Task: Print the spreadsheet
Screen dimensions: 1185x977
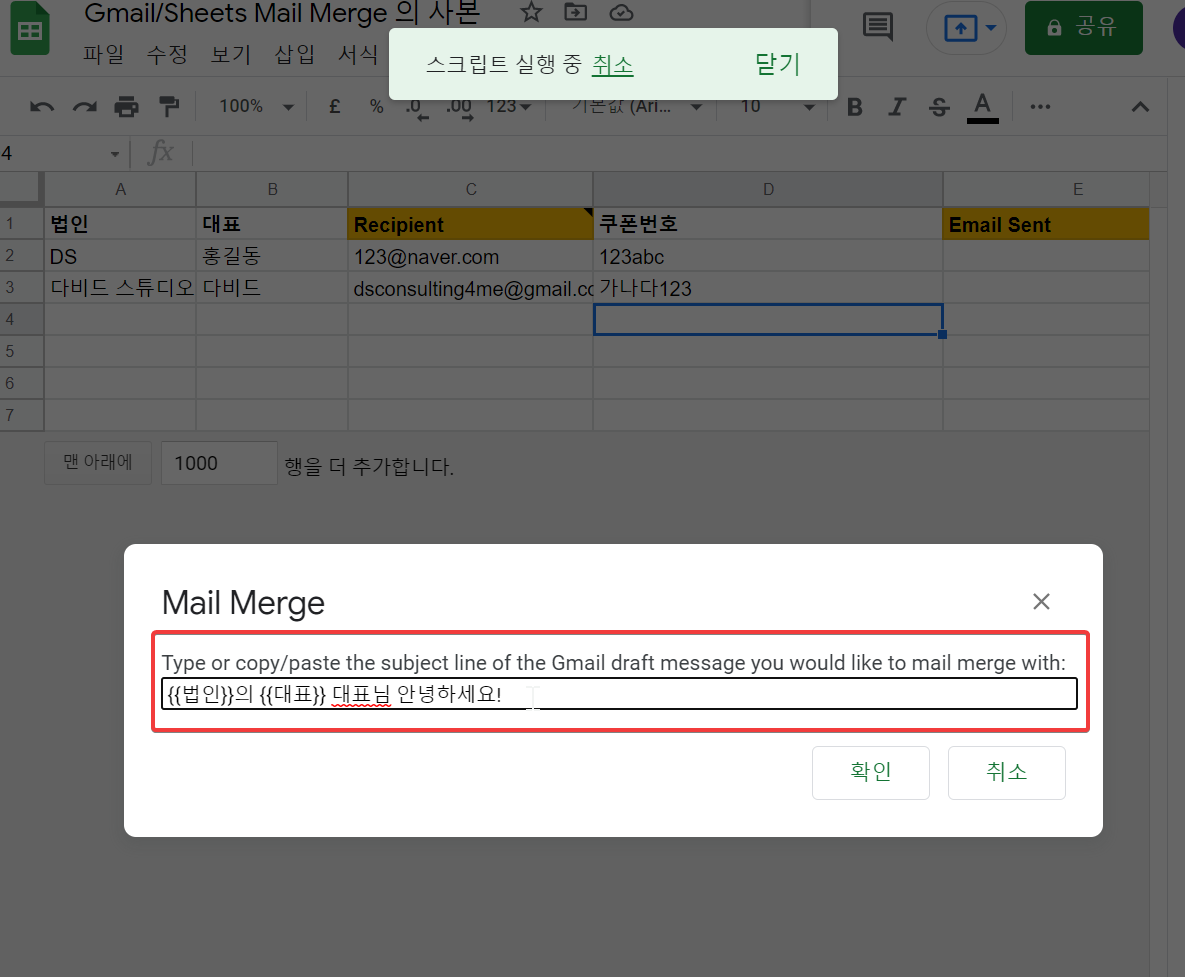Action: 126,107
